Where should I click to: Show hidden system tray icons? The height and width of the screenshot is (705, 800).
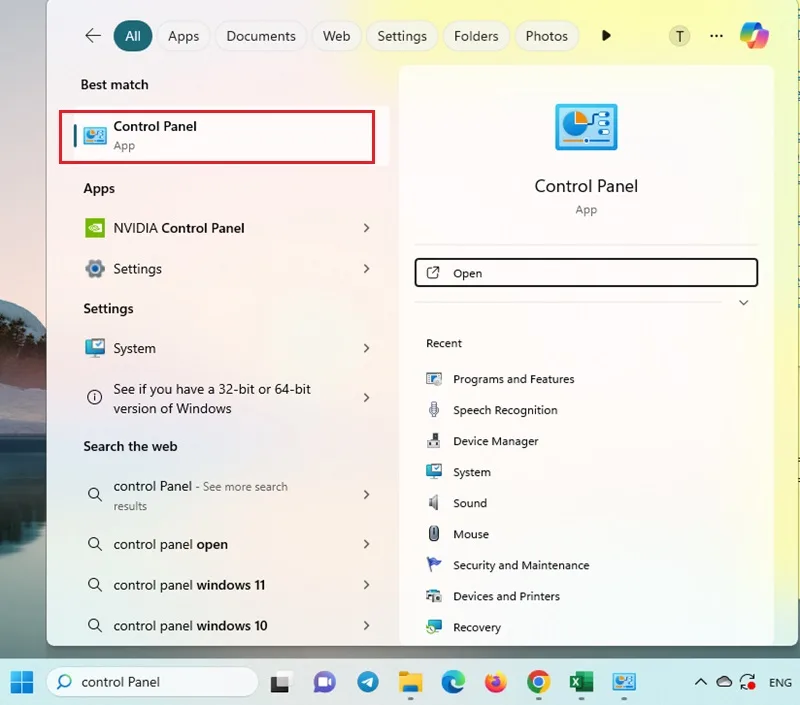(x=701, y=682)
